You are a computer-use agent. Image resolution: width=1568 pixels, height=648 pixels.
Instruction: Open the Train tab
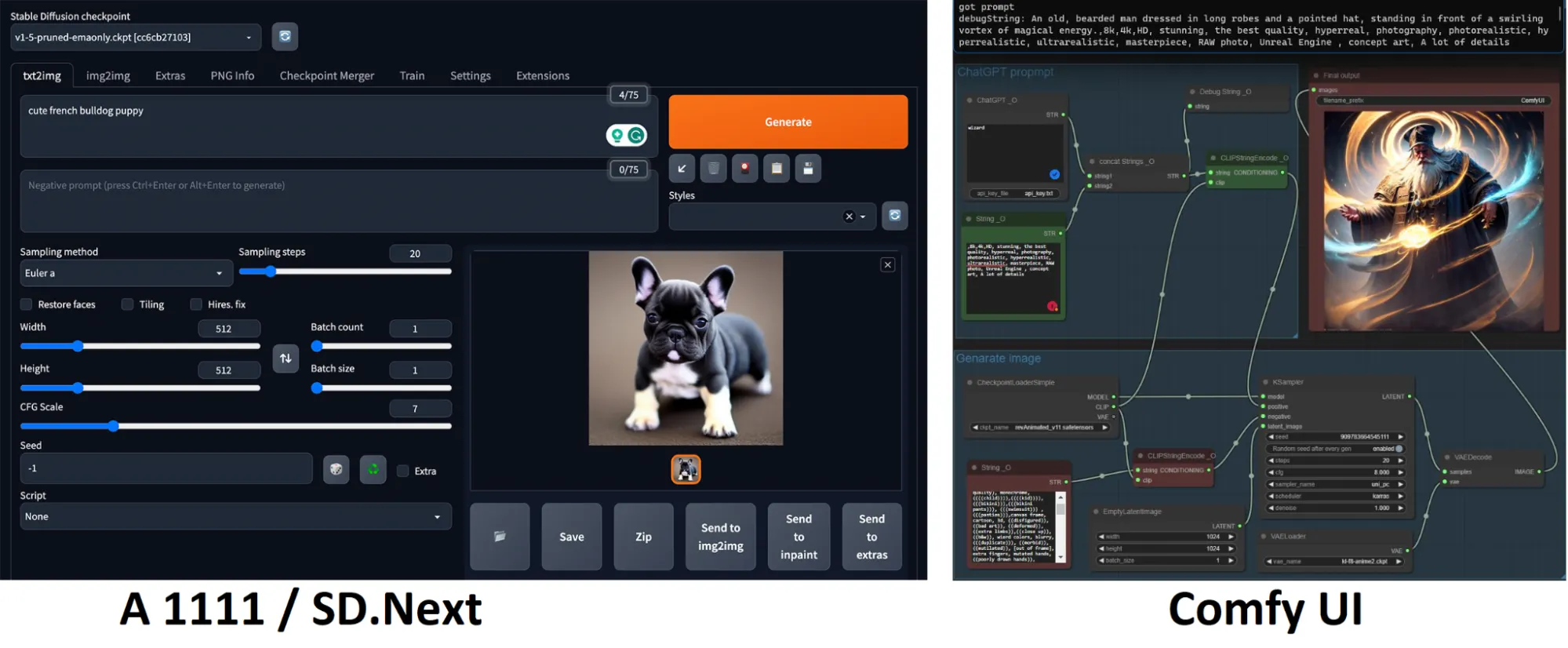coord(412,75)
